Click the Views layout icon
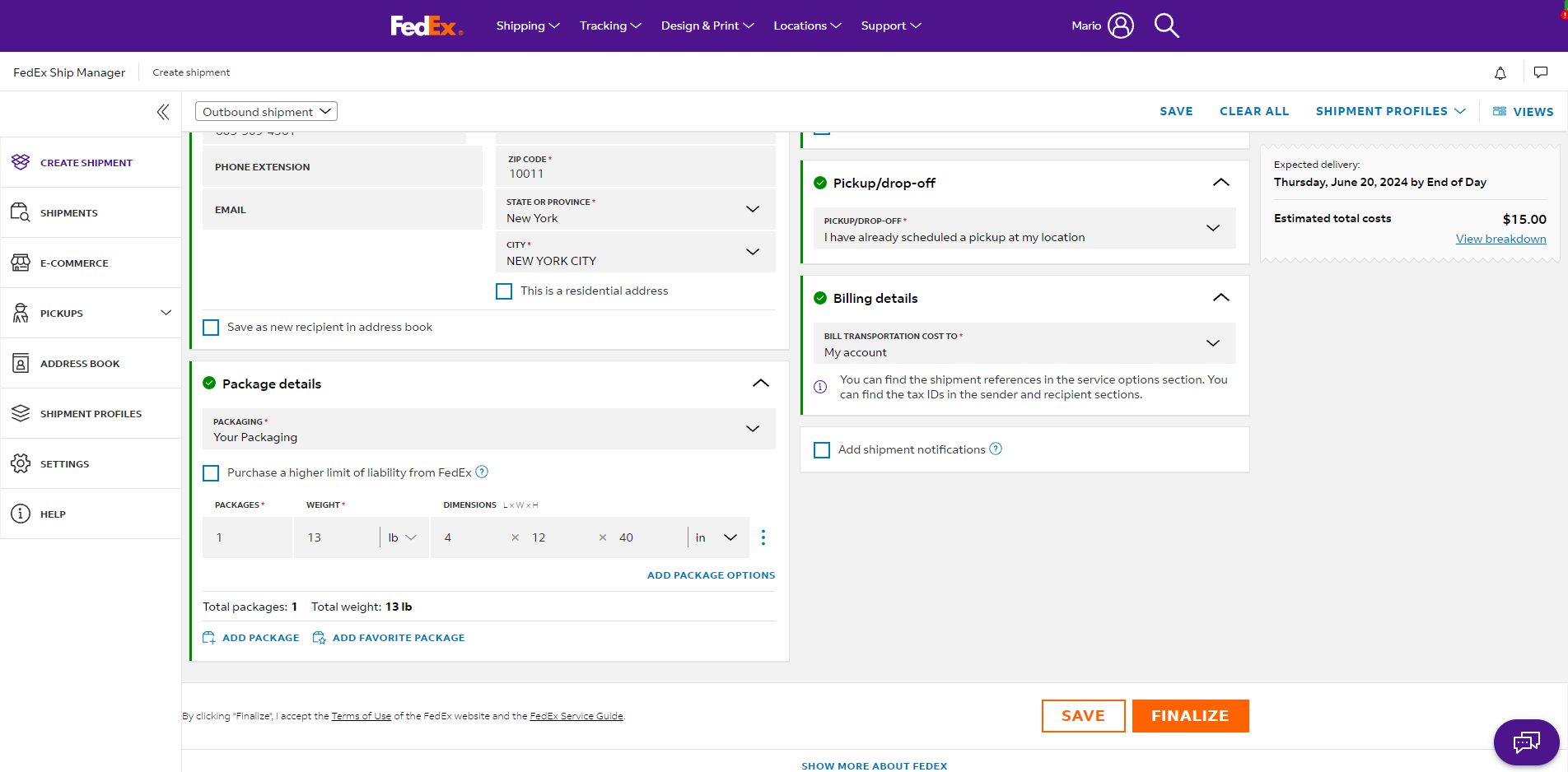The width and height of the screenshot is (1568, 772). (1500, 111)
